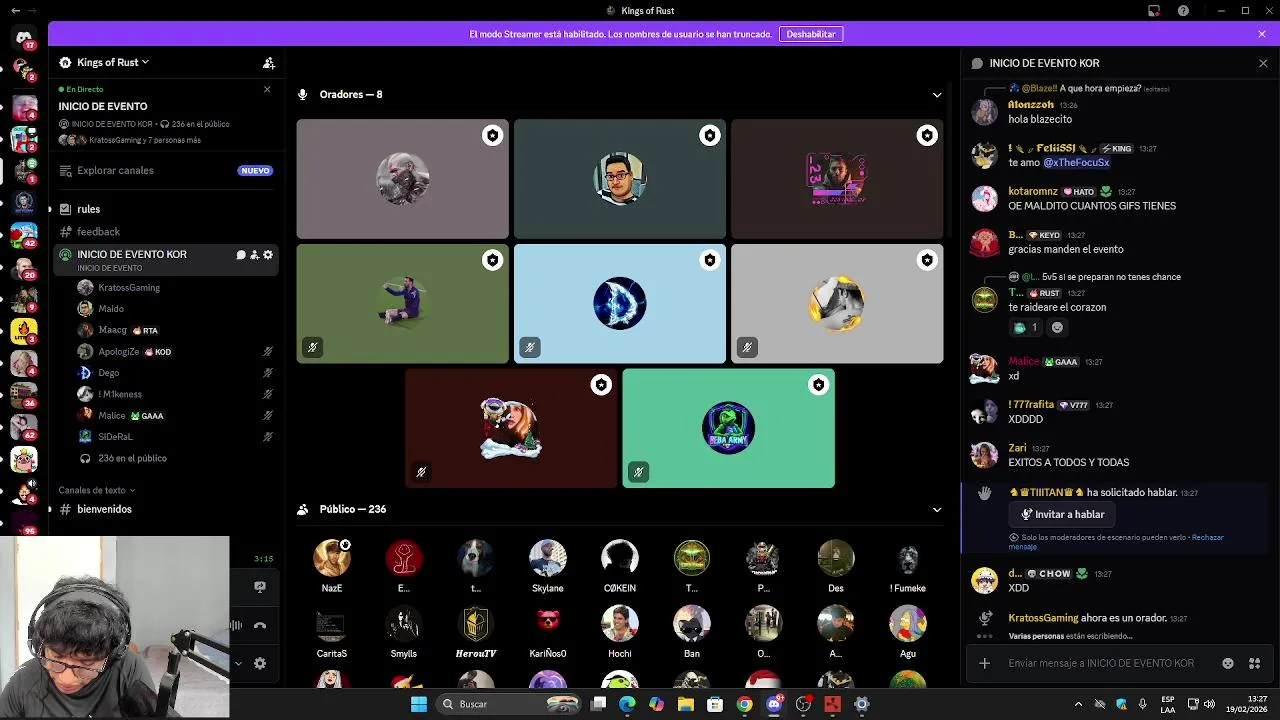Open Google Chrome from taskbar
The height and width of the screenshot is (720, 1280).
(x=744, y=704)
